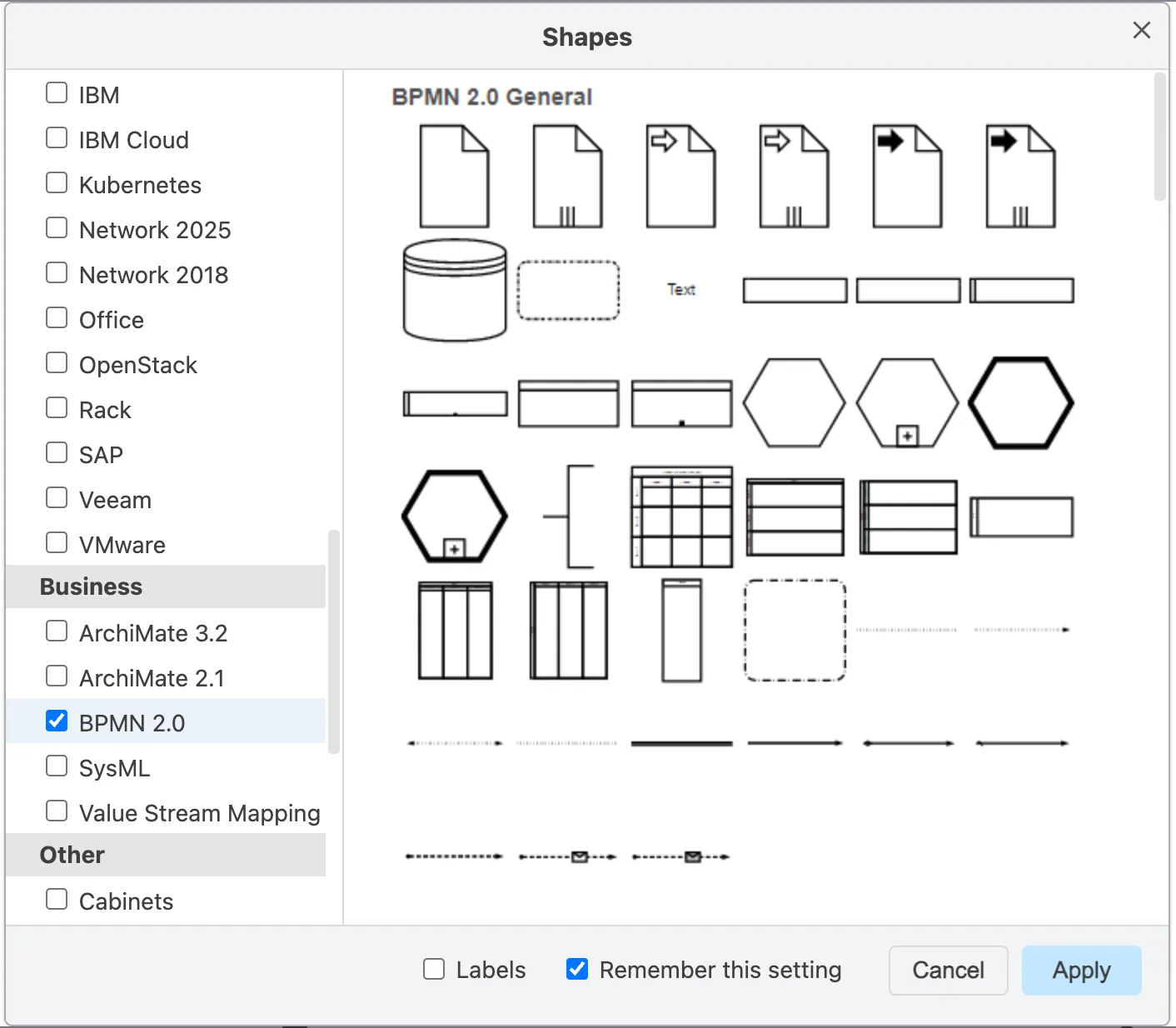
Task: Close the Shapes dialog
Action: tap(1142, 30)
